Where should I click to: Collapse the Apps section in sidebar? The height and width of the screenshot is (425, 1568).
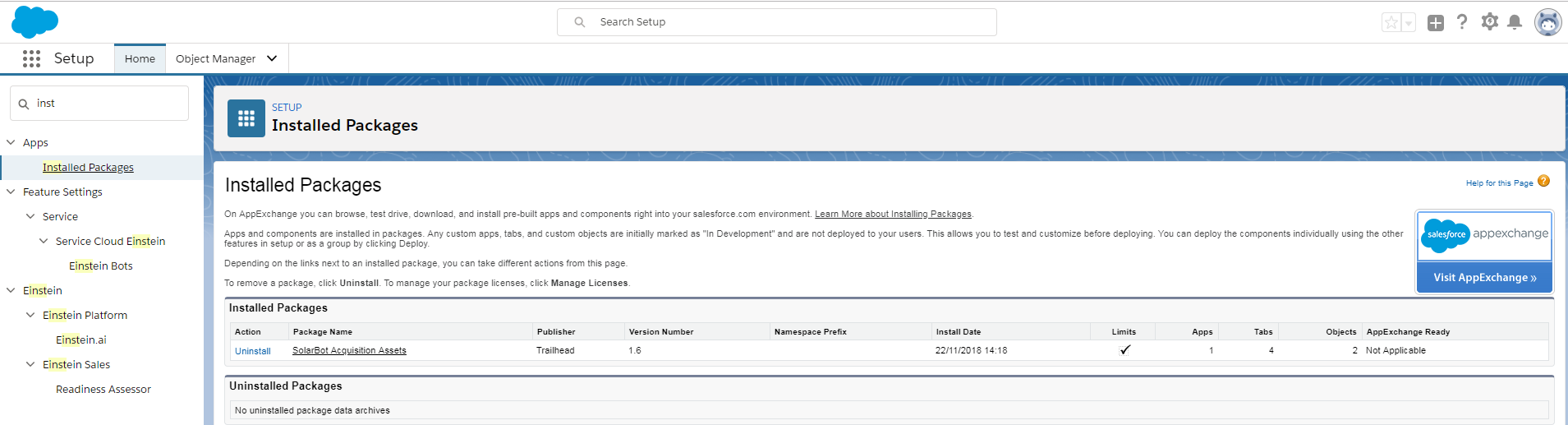[x=11, y=142]
